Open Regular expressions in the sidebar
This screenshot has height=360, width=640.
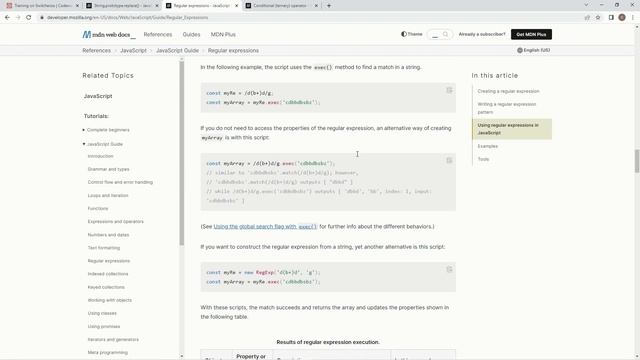(x=109, y=261)
